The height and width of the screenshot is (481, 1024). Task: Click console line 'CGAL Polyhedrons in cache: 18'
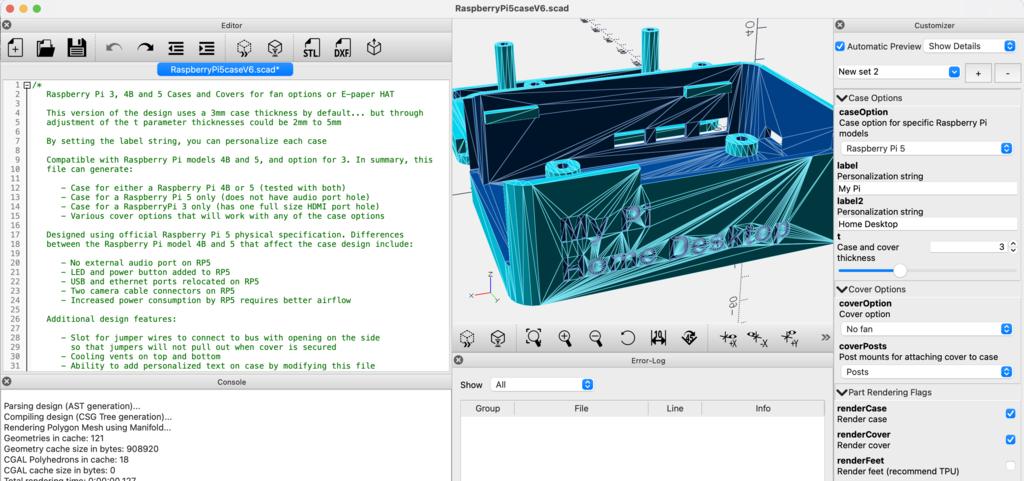click(65, 459)
